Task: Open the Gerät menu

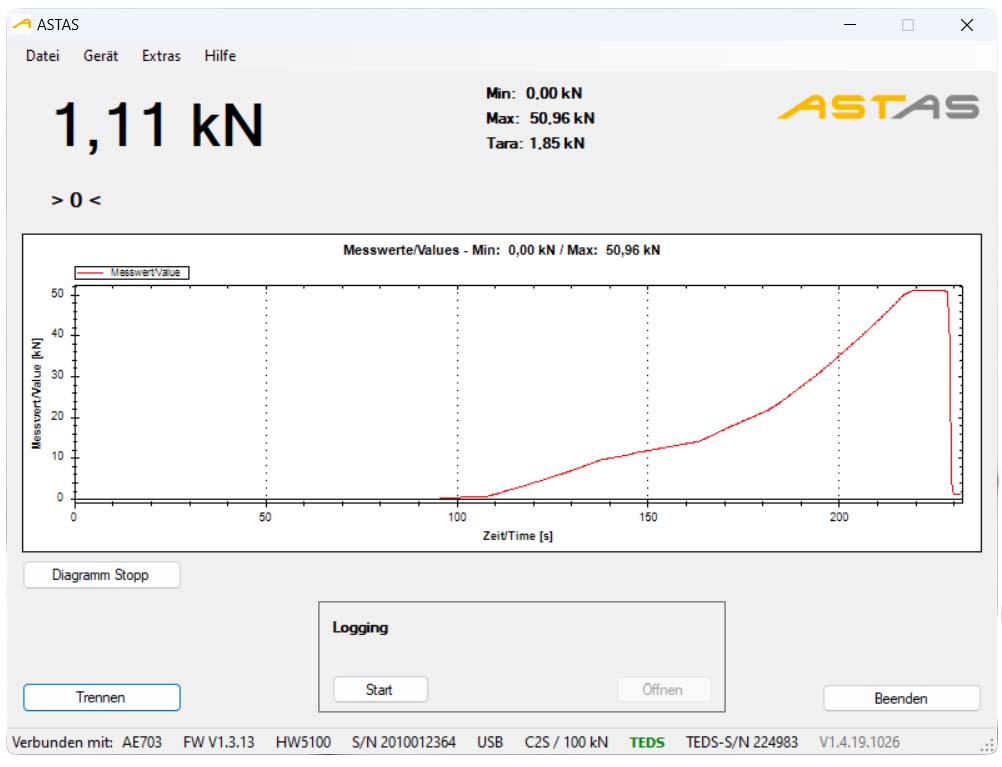Action: (x=101, y=56)
